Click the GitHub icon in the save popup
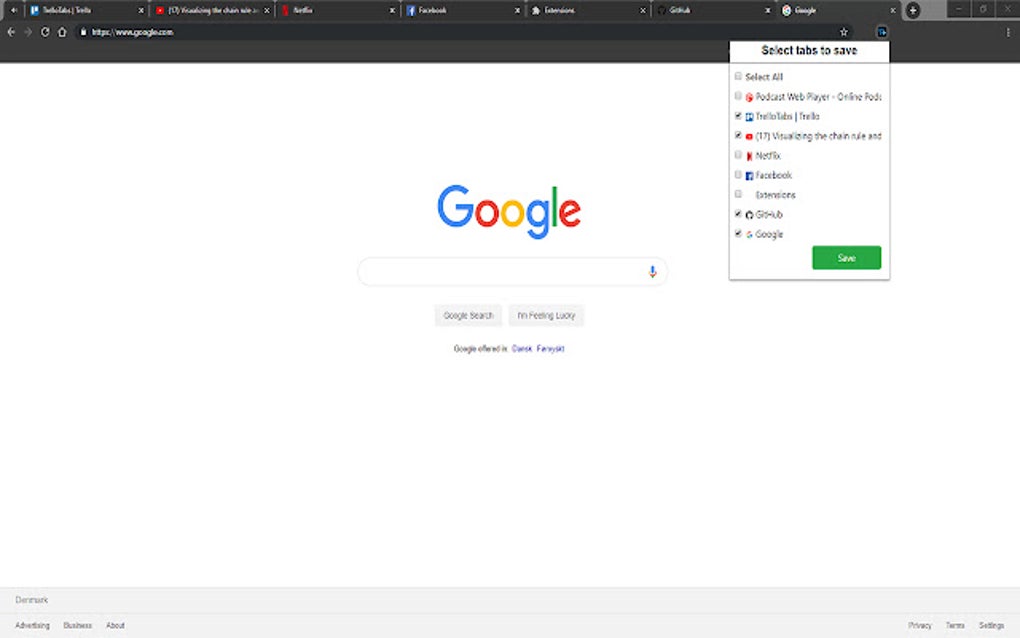Image resolution: width=1020 pixels, height=638 pixels. [750, 213]
